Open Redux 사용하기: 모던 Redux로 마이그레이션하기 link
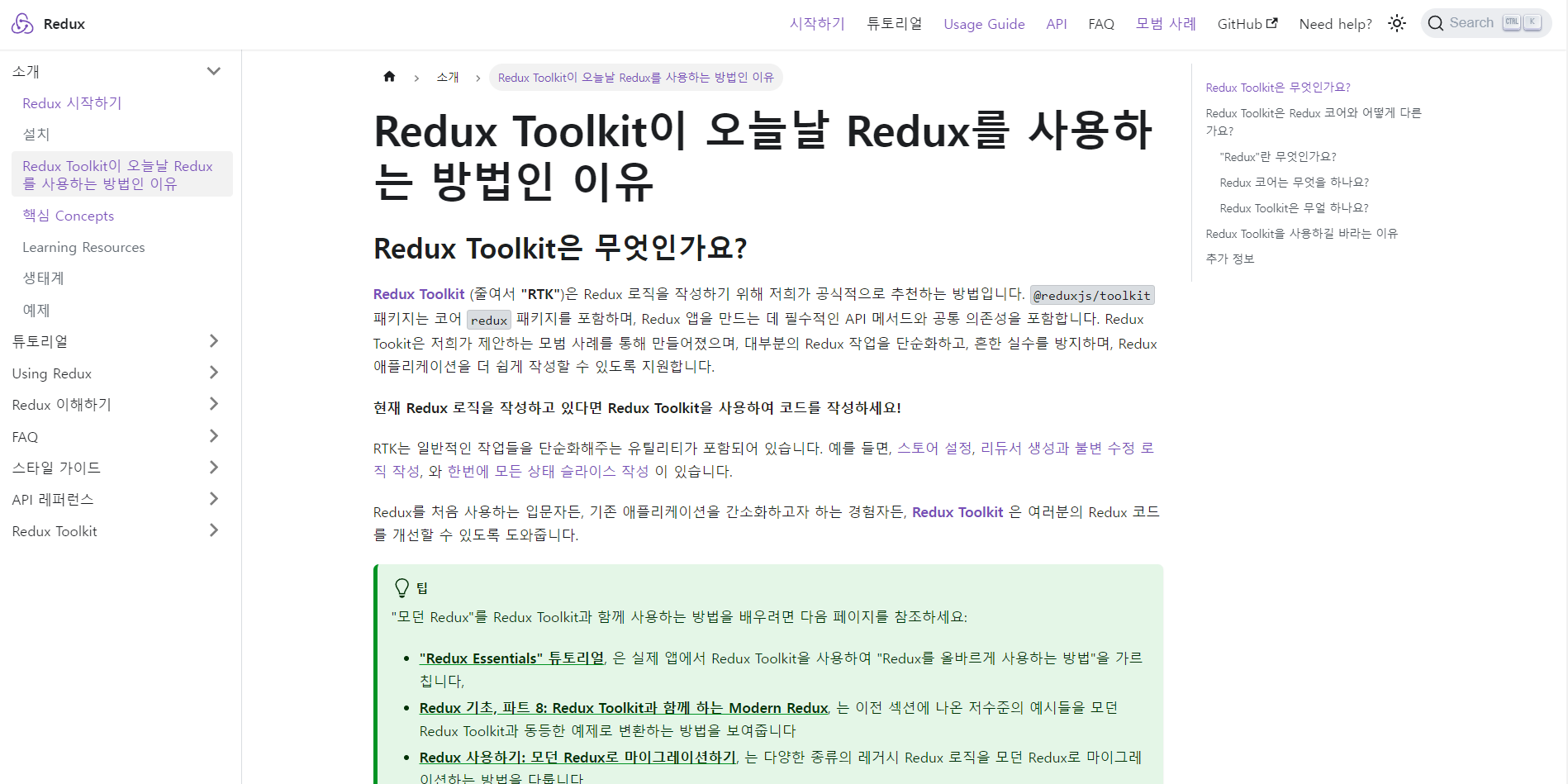The height and width of the screenshot is (784, 1568). click(577, 758)
